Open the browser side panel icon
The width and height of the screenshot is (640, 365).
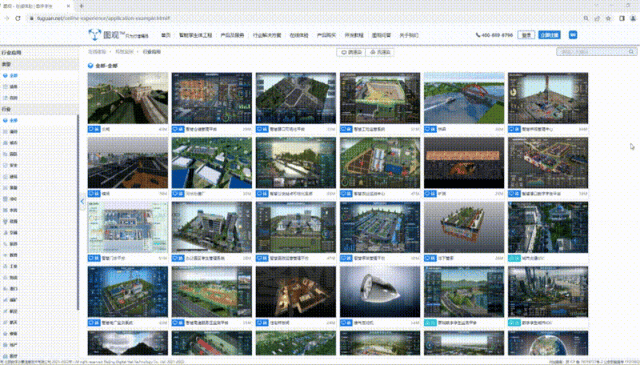(x=622, y=18)
